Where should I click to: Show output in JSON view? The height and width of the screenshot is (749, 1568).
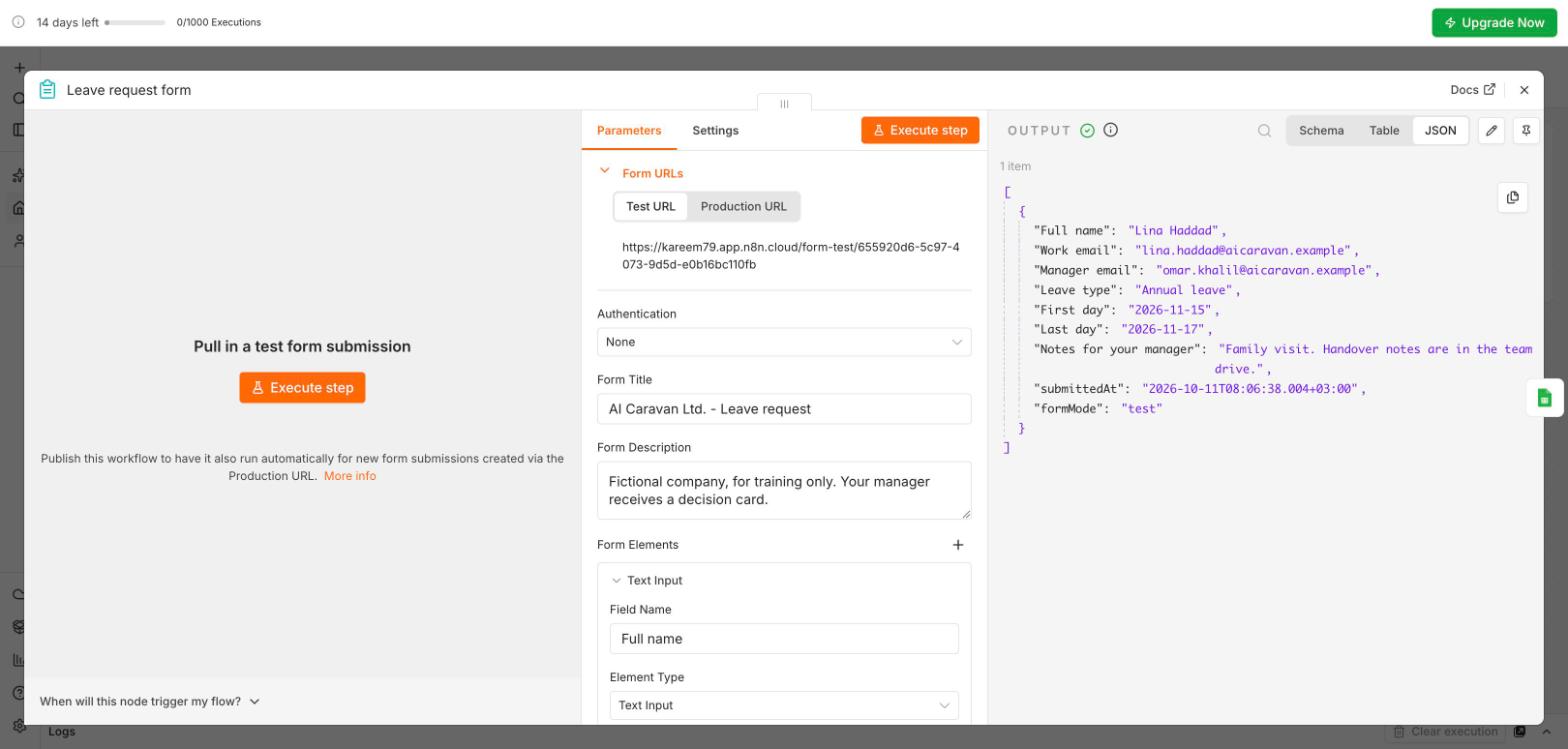click(1440, 130)
